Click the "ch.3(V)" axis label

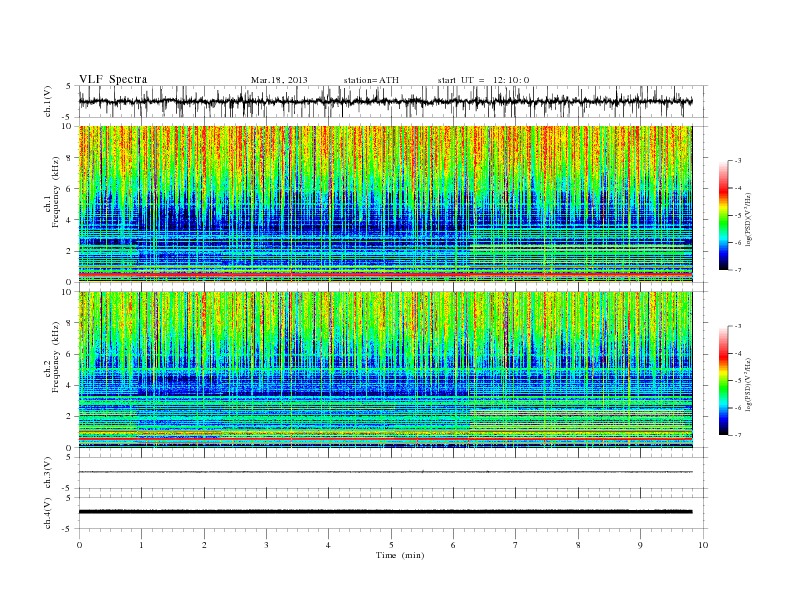(48, 473)
